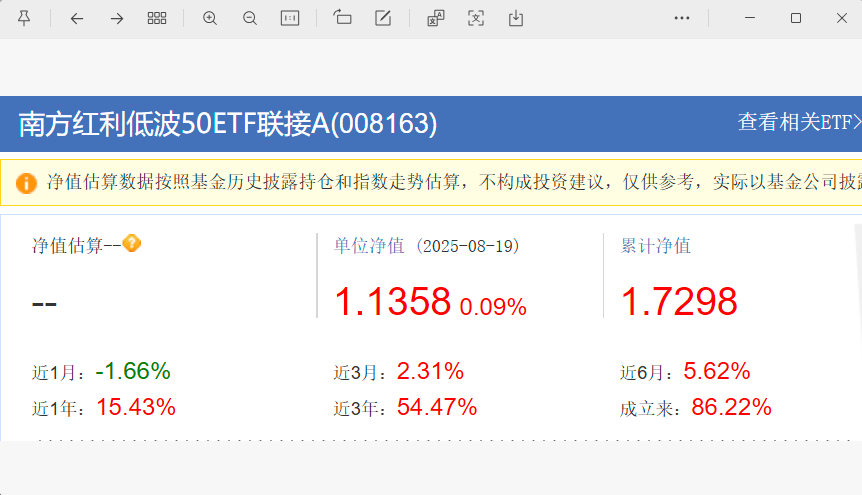Pin the image viewer window on top

pyautogui.click(x=24, y=18)
